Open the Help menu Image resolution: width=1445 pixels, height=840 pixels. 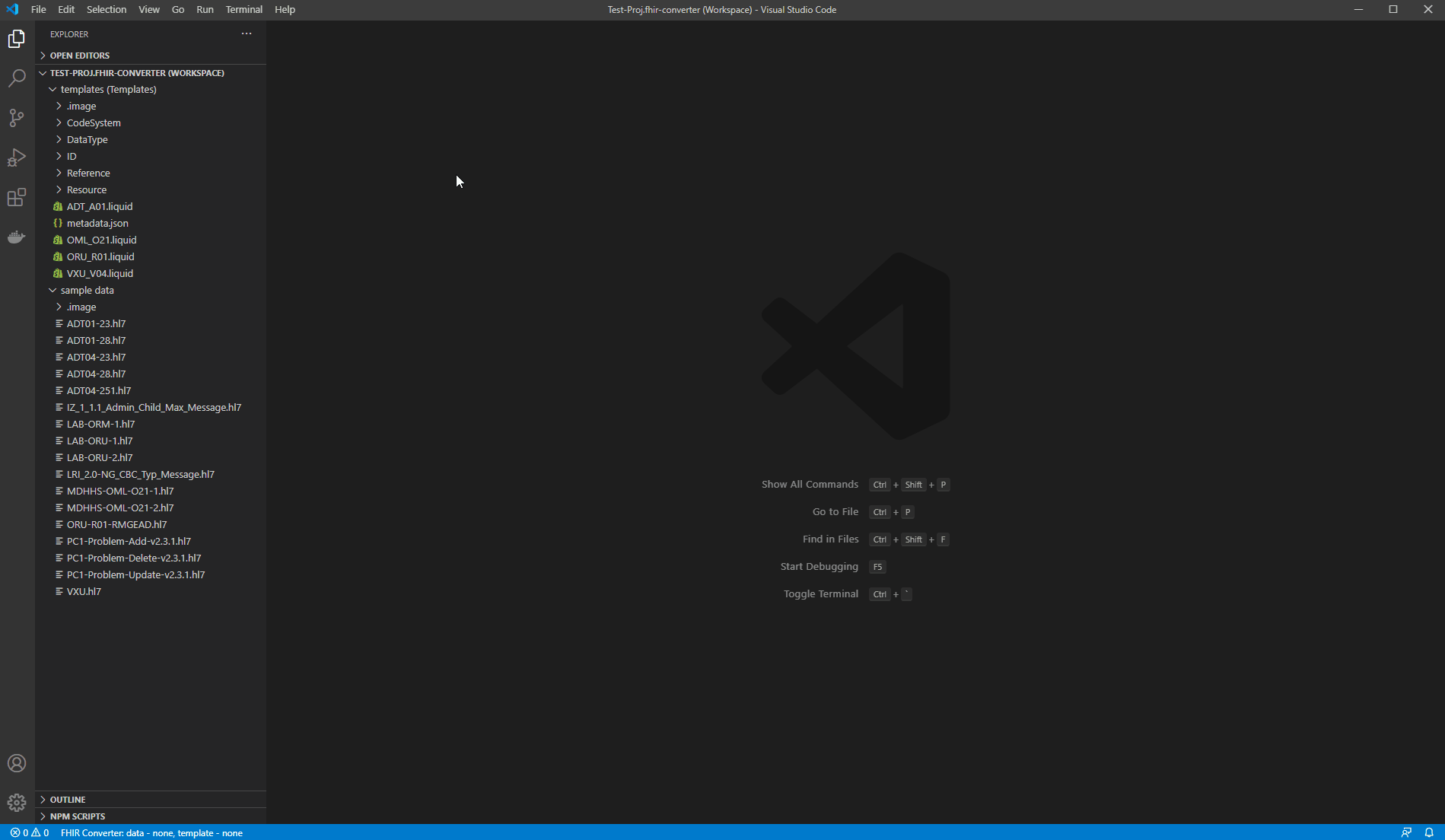pos(285,9)
